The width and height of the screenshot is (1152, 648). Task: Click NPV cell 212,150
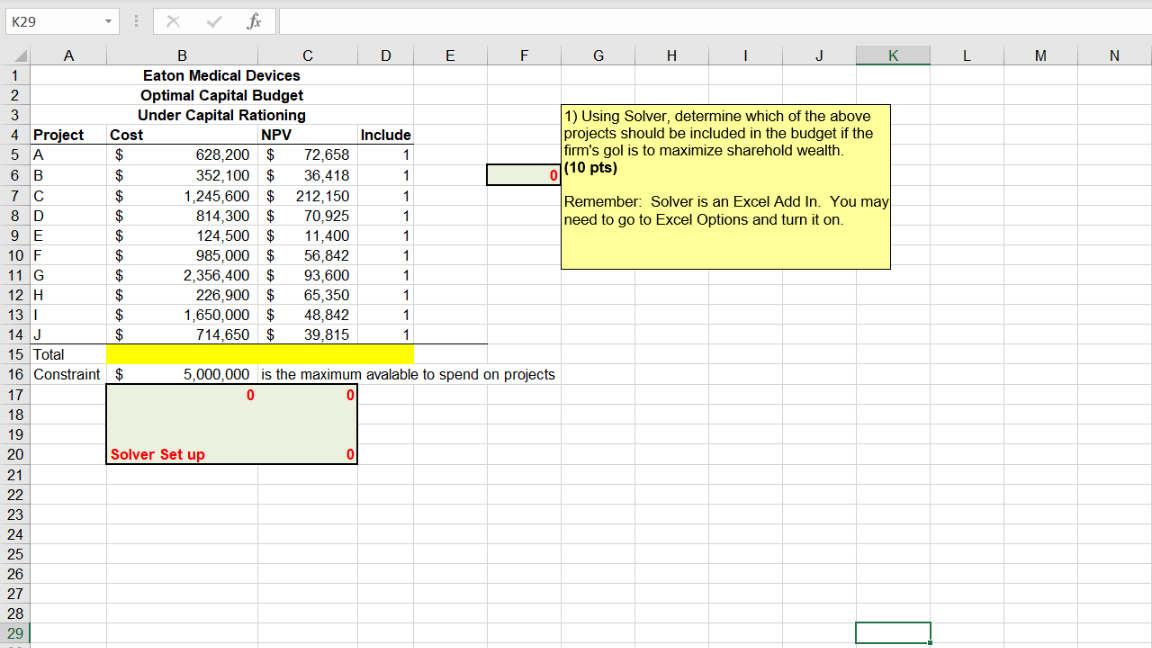tap(308, 196)
